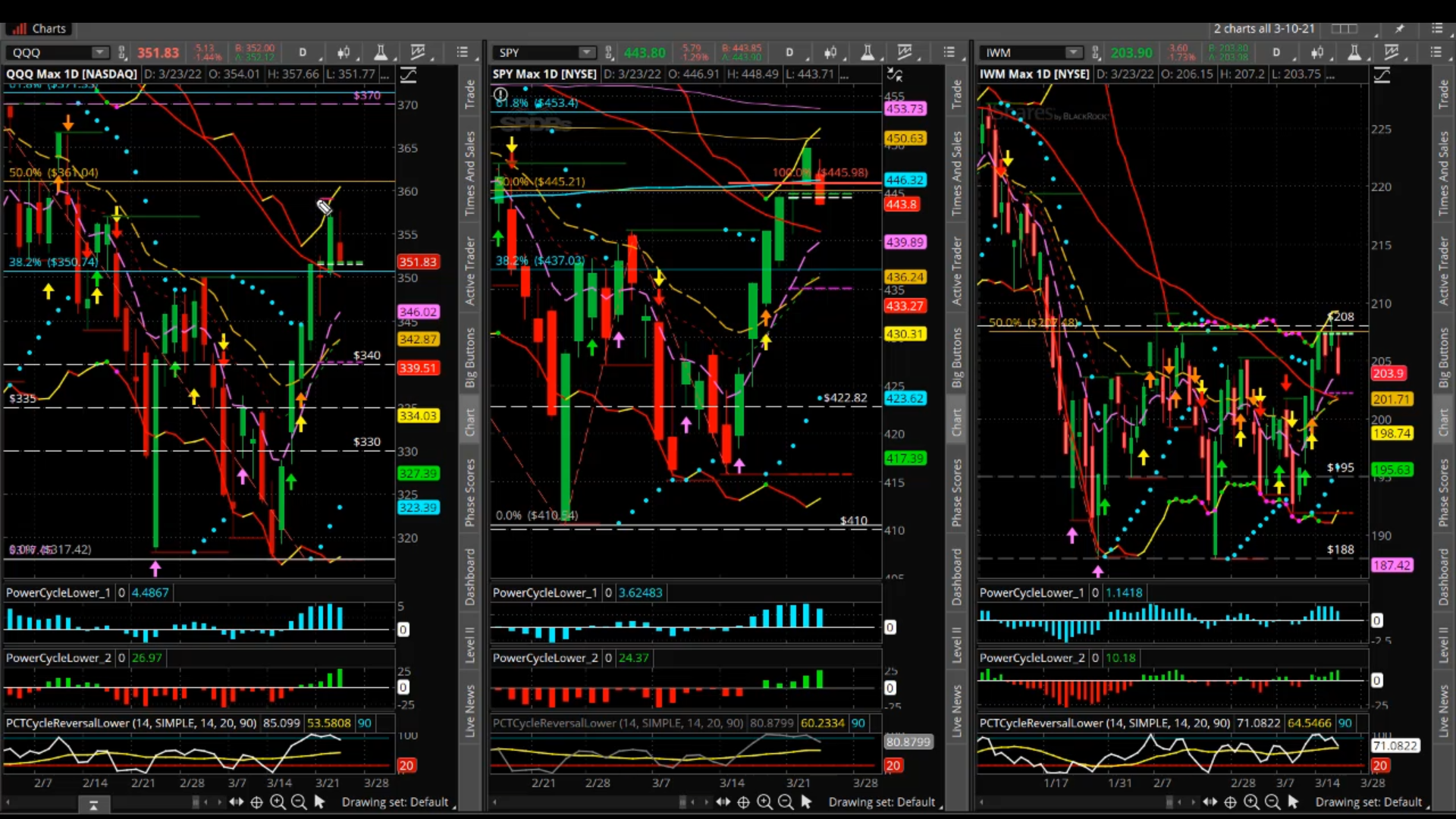The height and width of the screenshot is (819, 1456).
Task: Select pointer cursor tool under QQQ chart
Action: pos(319,802)
